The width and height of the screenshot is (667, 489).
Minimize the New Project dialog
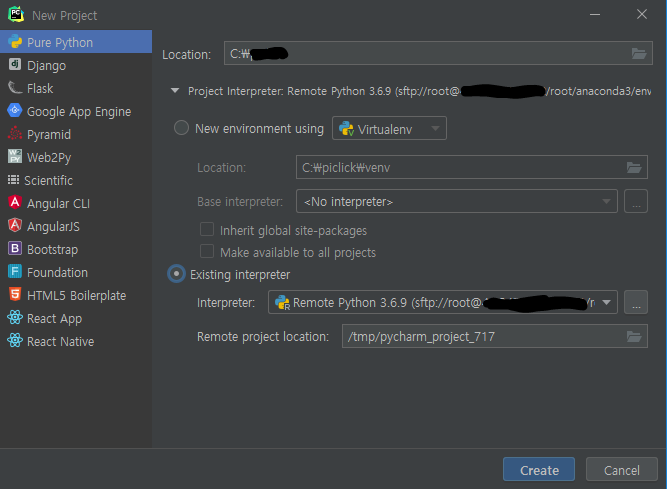(x=595, y=14)
